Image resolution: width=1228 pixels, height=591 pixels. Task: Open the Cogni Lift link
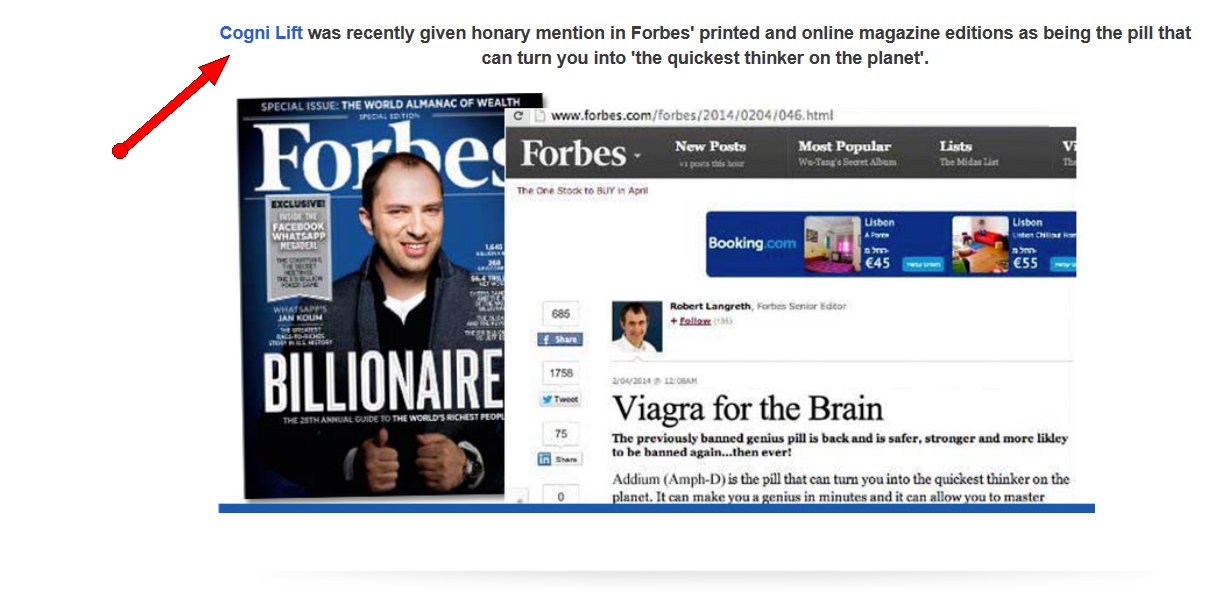[262, 33]
